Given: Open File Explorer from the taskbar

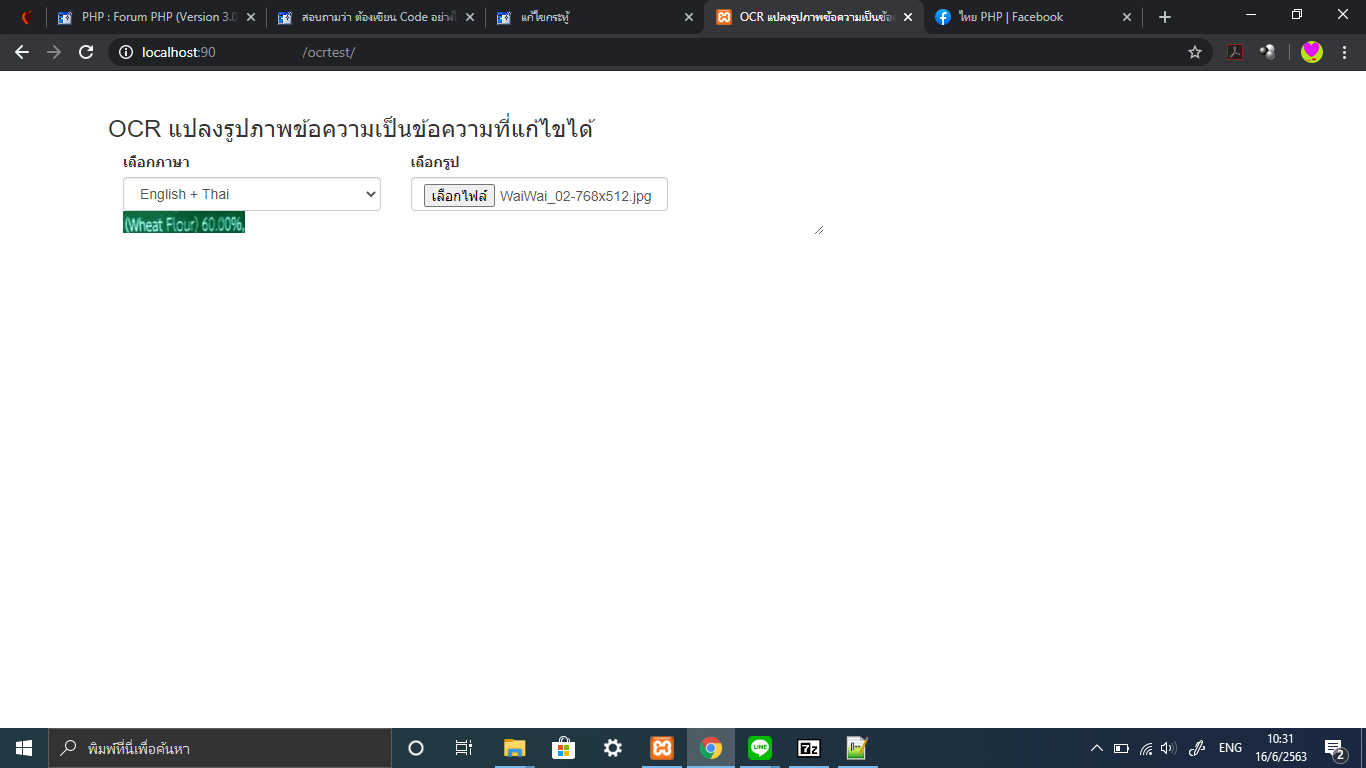Looking at the screenshot, I should tap(514, 748).
